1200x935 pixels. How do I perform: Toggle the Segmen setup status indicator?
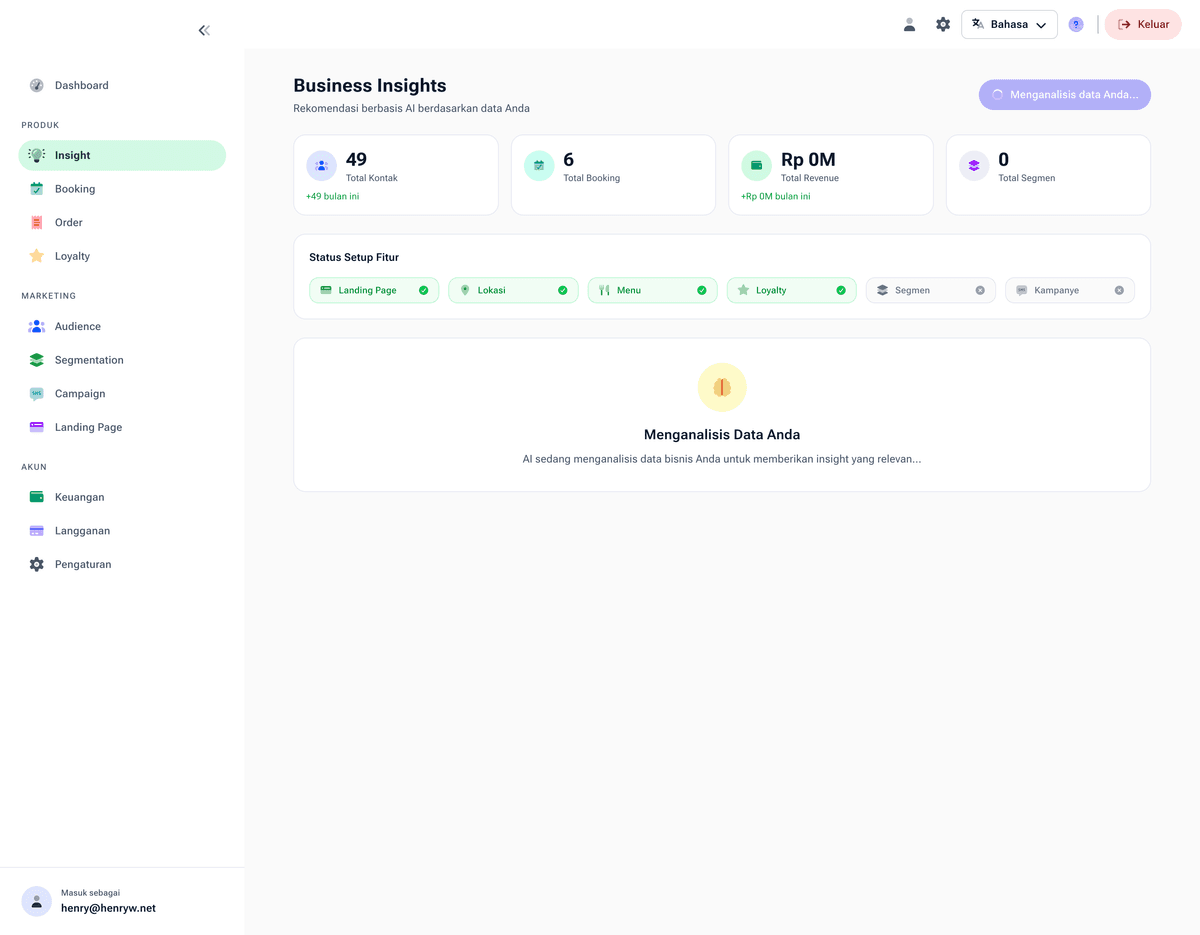click(979, 289)
